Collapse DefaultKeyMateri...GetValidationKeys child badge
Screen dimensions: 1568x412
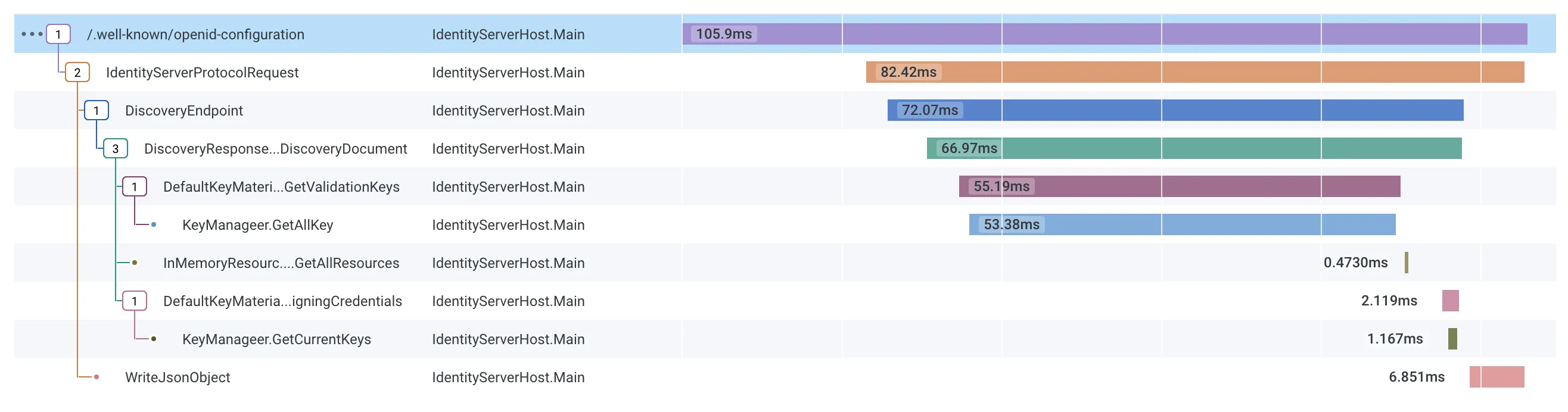(x=135, y=187)
